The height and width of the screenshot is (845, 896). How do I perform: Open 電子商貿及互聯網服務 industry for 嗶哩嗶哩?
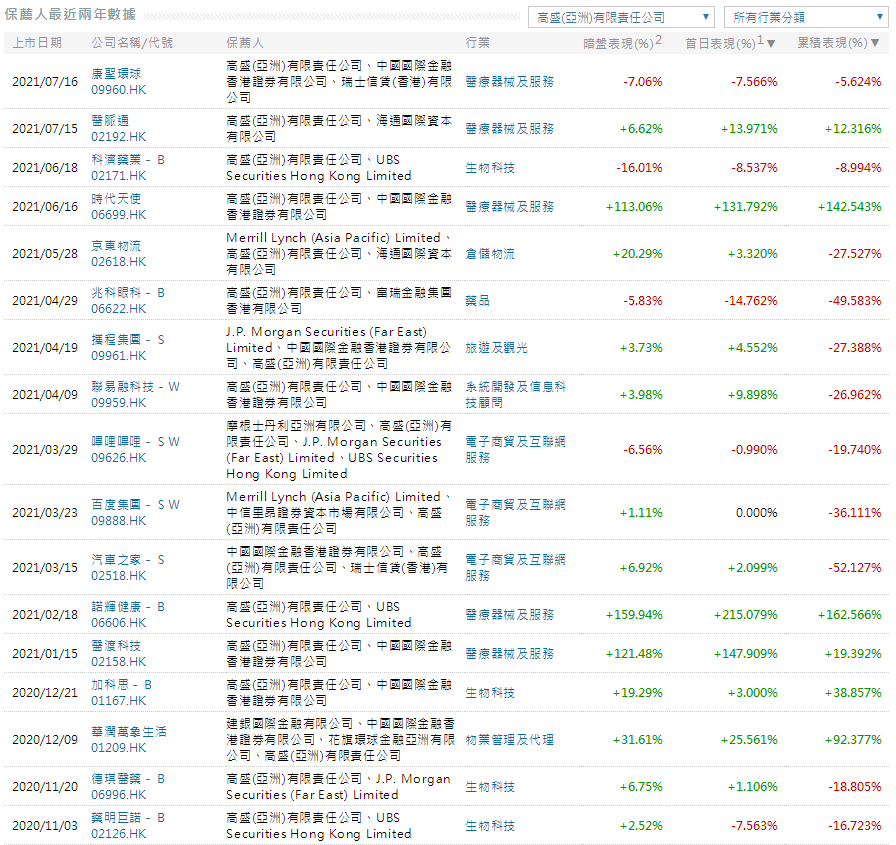pos(515,450)
